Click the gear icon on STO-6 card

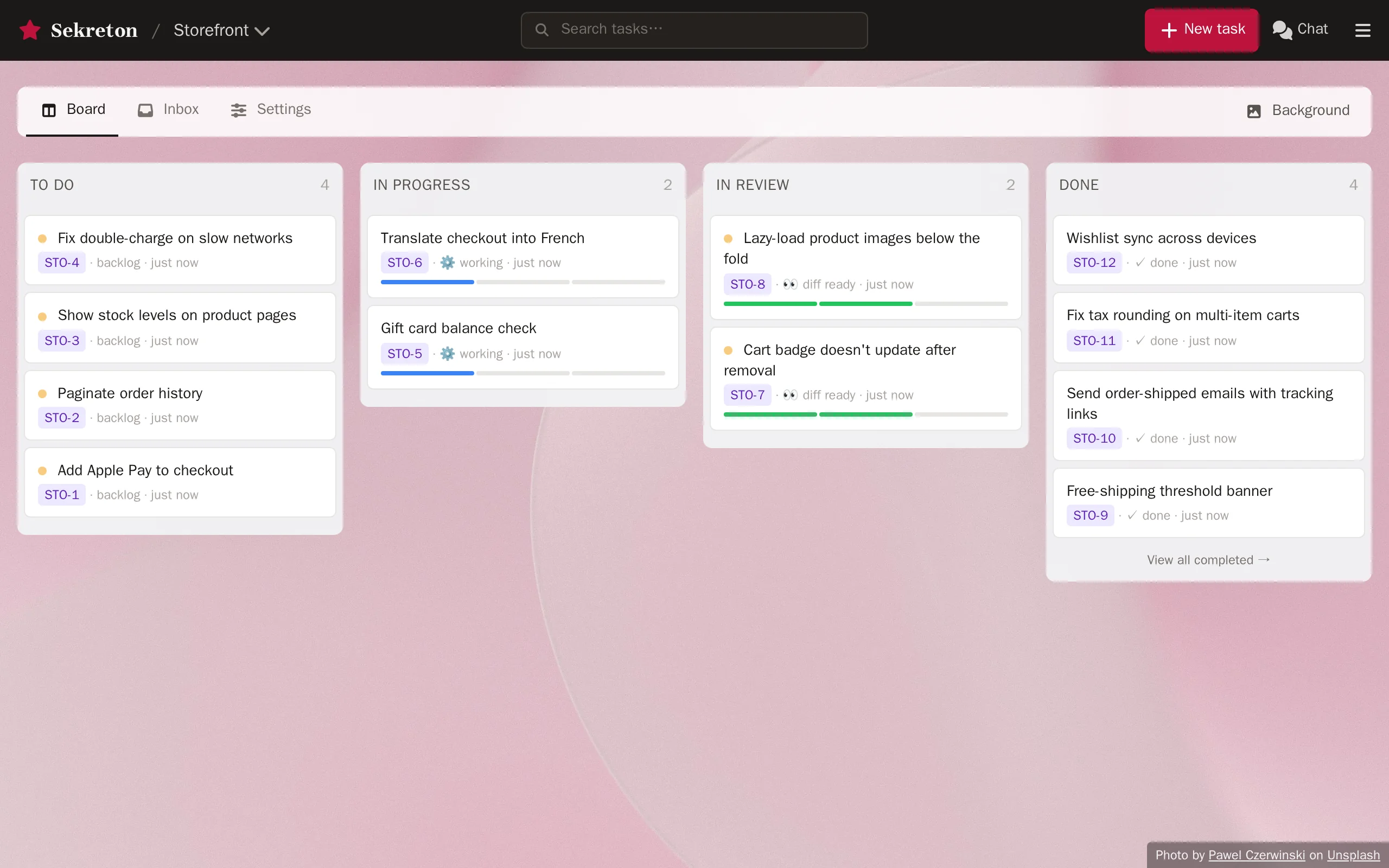447,263
